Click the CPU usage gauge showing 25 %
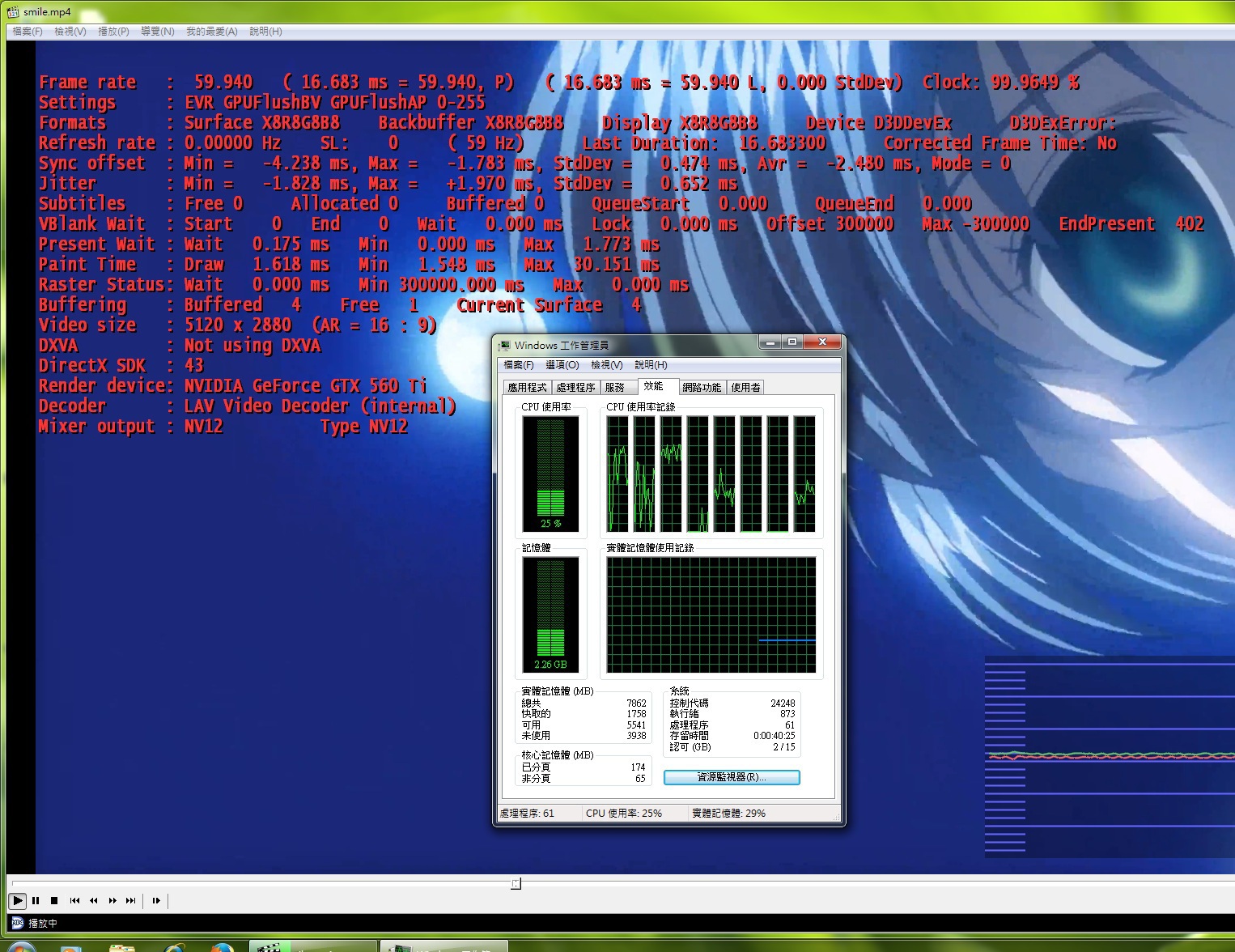Image resolution: width=1235 pixels, height=952 pixels. [x=550, y=474]
